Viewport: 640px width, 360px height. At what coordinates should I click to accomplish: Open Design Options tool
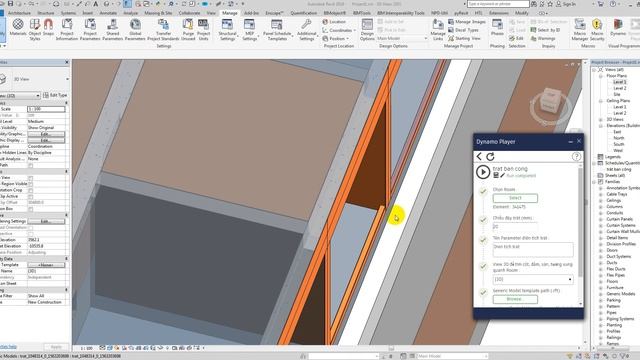click(x=367, y=29)
